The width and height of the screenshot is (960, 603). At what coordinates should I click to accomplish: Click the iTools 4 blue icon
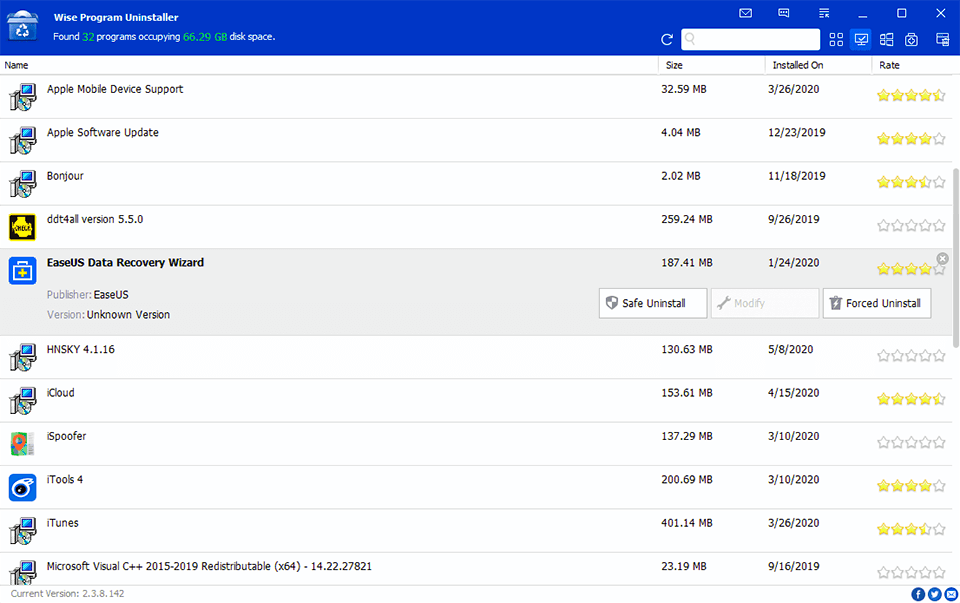point(23,487)
